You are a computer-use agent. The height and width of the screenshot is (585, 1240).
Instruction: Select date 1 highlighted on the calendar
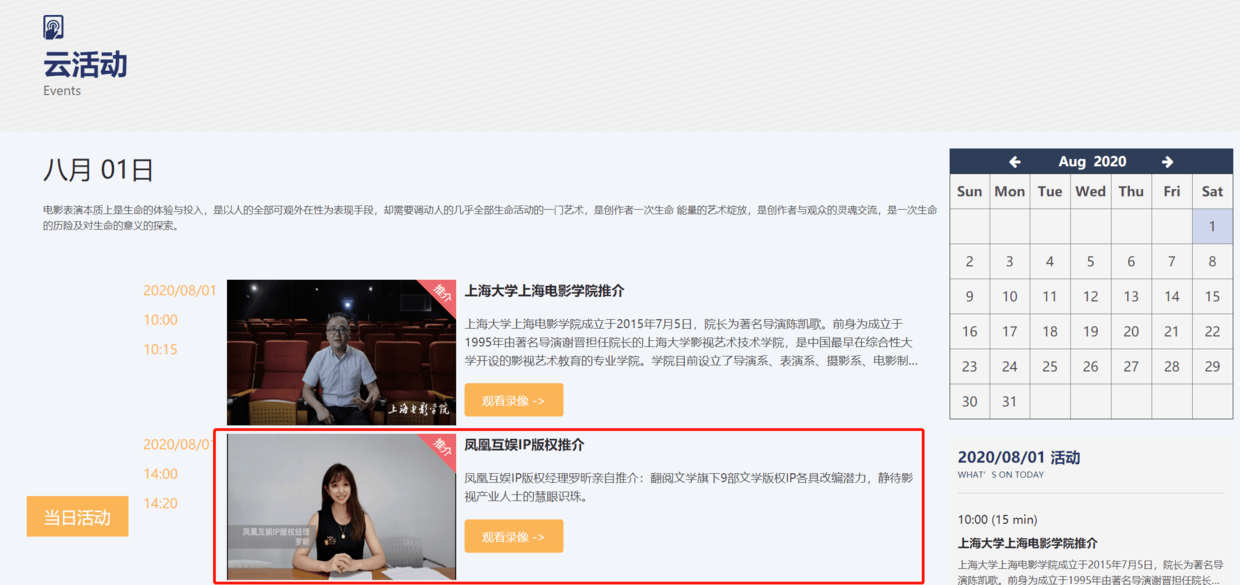1212,226
